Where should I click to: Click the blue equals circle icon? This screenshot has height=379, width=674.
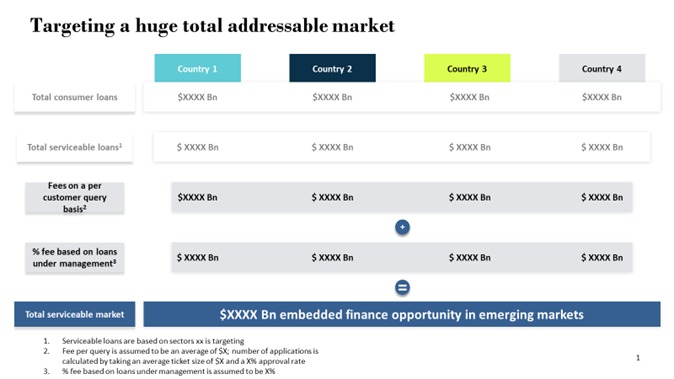coord(402,287)
